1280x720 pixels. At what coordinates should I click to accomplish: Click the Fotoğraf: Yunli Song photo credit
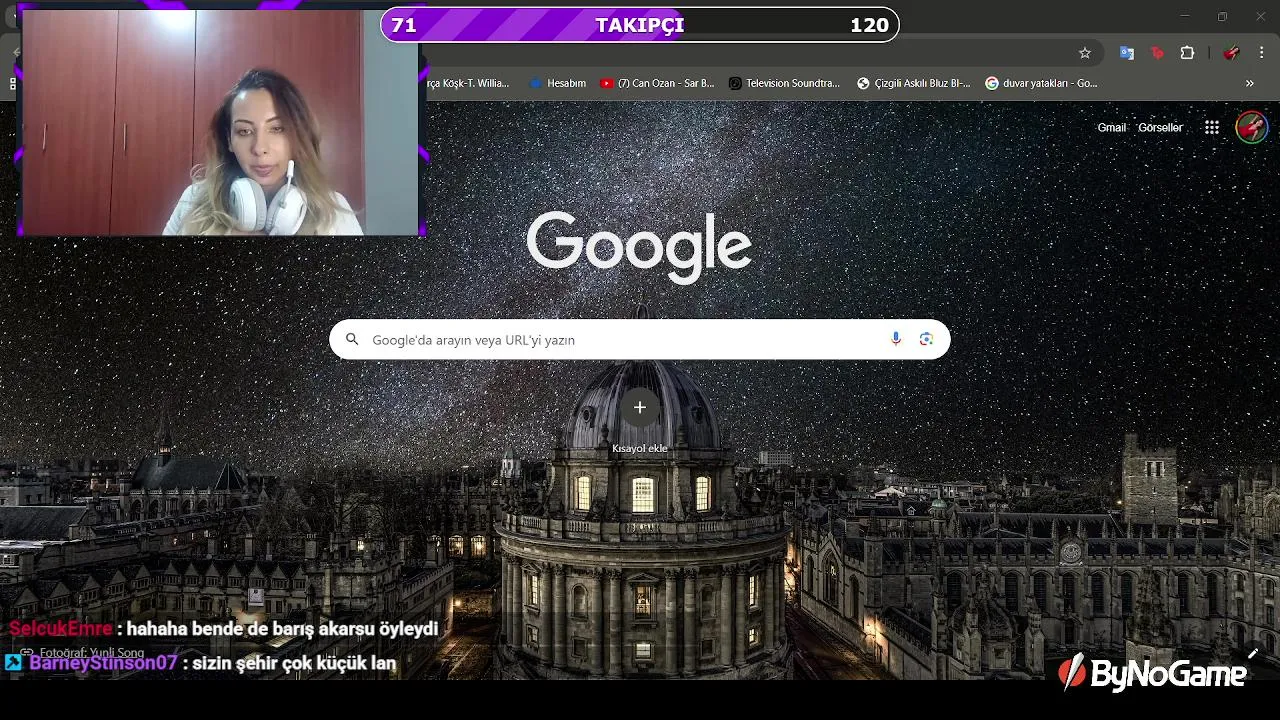tap(92, 653)
